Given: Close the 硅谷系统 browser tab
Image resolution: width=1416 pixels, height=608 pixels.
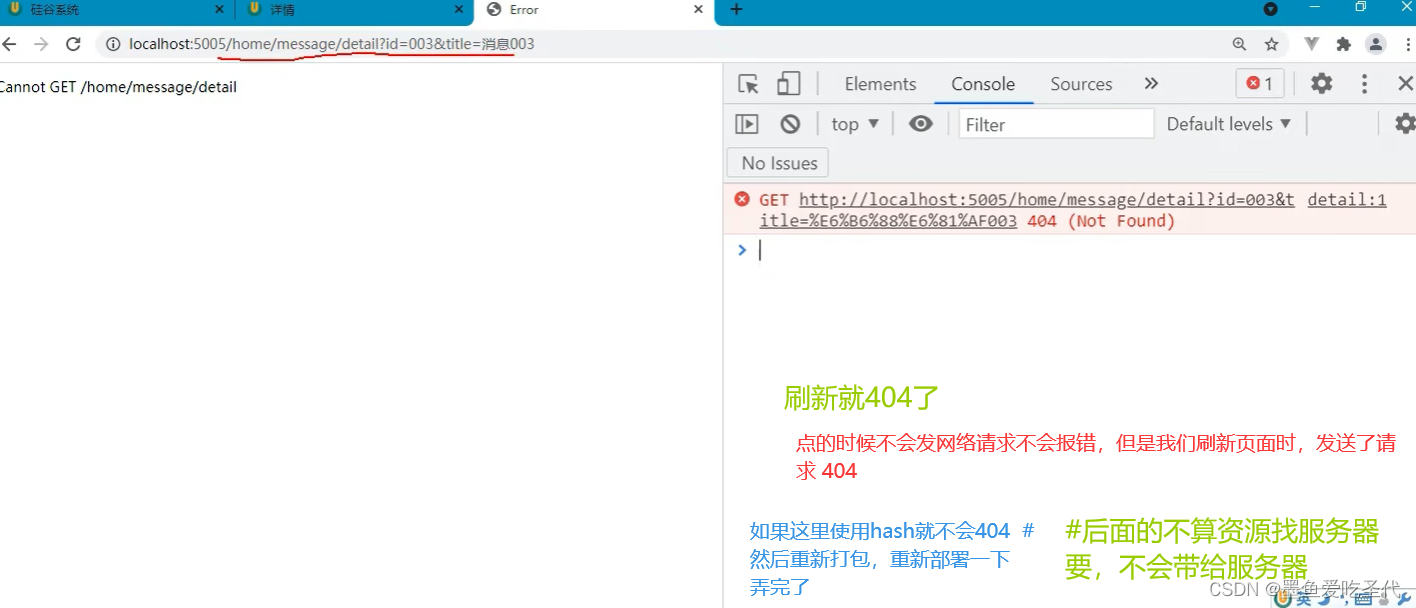Looking at the screenshot, I should [220, 9].
